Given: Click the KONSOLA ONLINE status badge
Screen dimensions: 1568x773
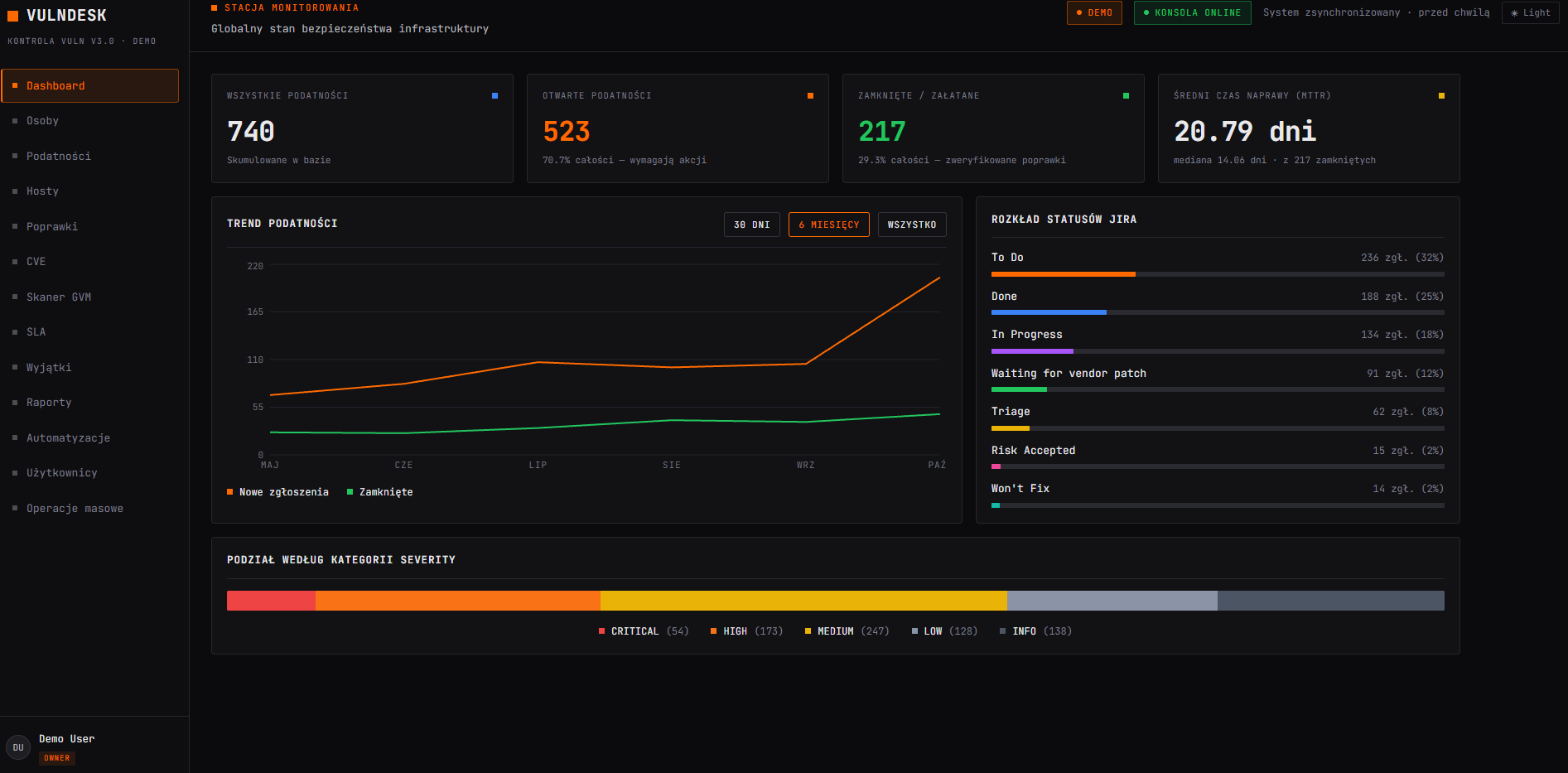Looking at the screenshot, I should pos(1192,12).
